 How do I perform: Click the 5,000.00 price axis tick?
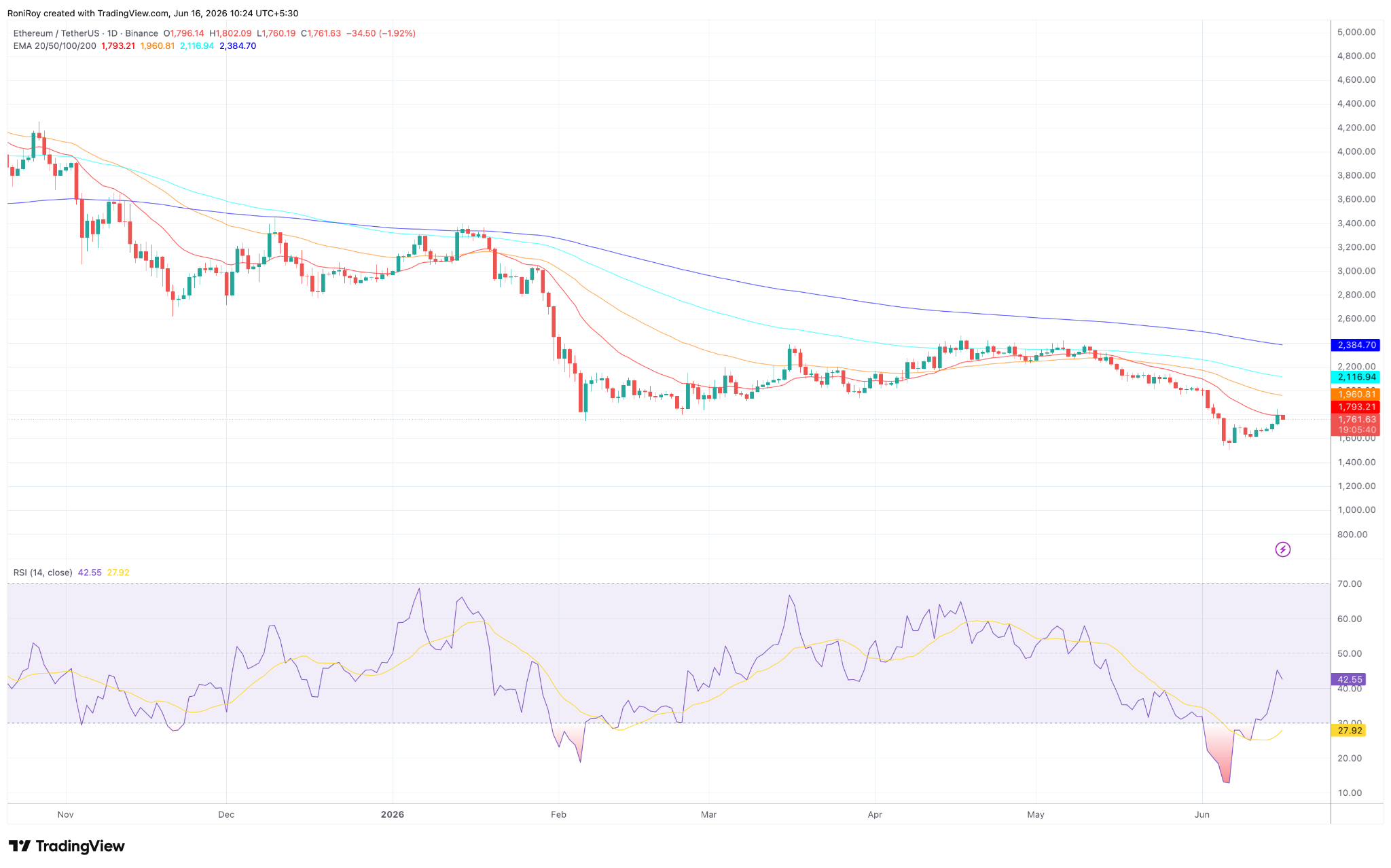tap(1356, 32)
